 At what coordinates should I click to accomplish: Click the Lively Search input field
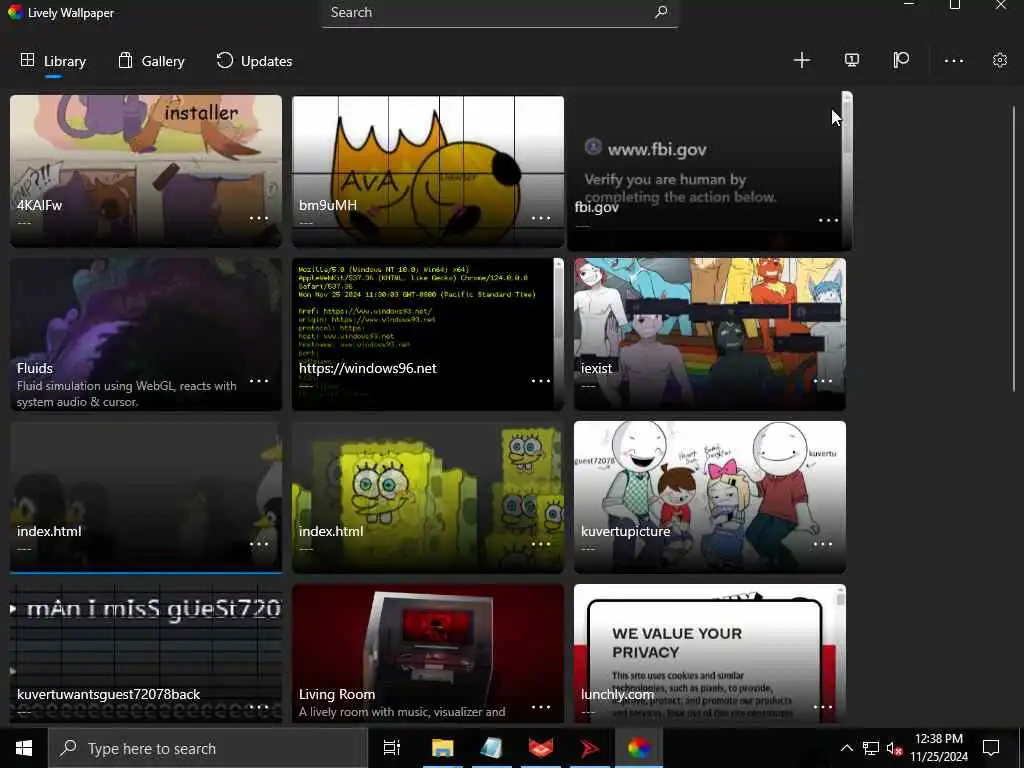click(x=500, y=13)
